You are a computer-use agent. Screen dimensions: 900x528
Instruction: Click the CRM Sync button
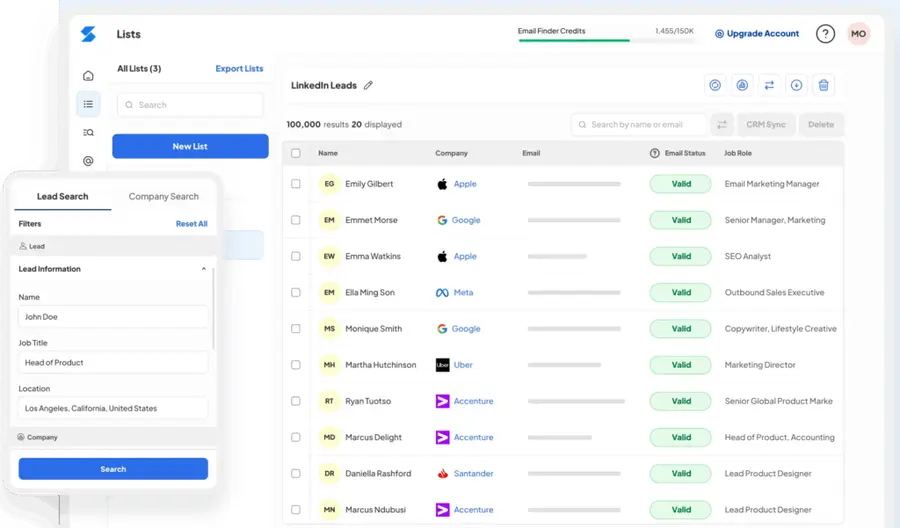(x=766, y=125)
